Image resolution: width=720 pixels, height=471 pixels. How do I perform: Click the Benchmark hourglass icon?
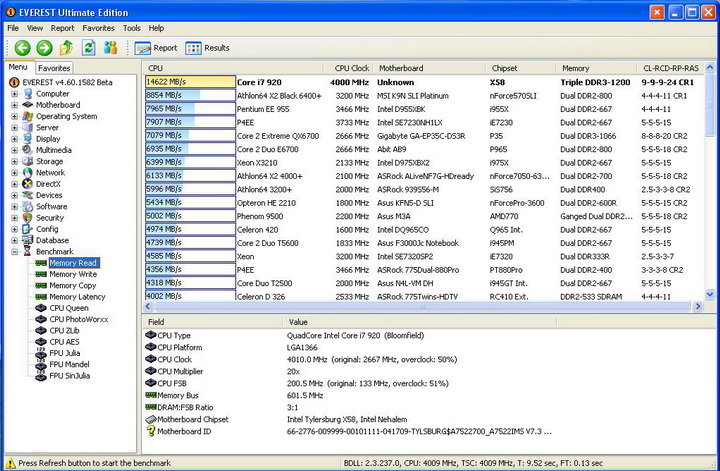pos(28,252)
